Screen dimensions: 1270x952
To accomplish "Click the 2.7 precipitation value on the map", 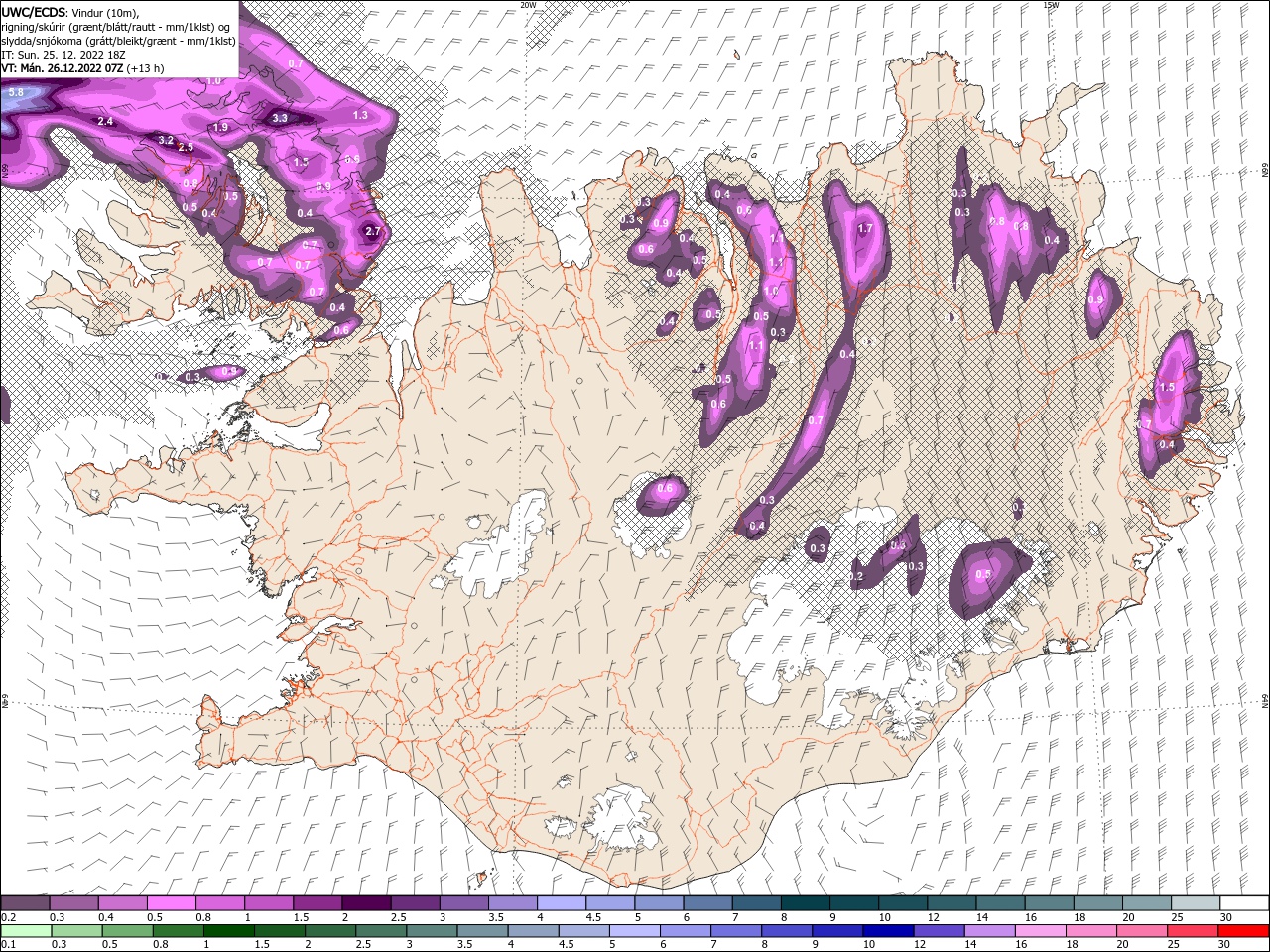I will [373, 231].
